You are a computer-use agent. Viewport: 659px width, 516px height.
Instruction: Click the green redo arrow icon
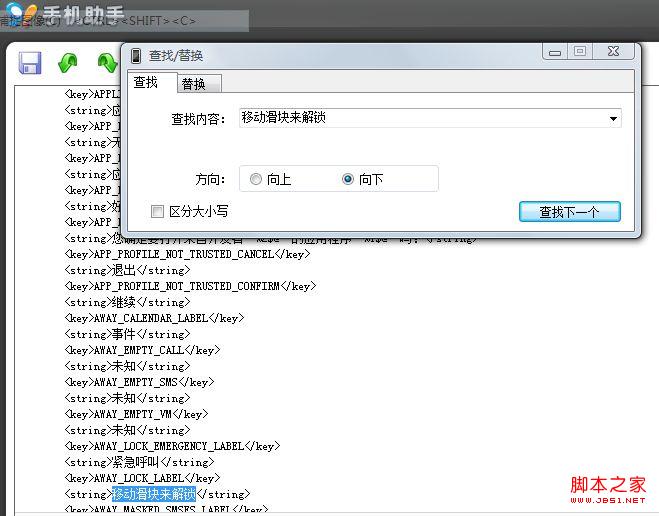click(x=108, y=63)
